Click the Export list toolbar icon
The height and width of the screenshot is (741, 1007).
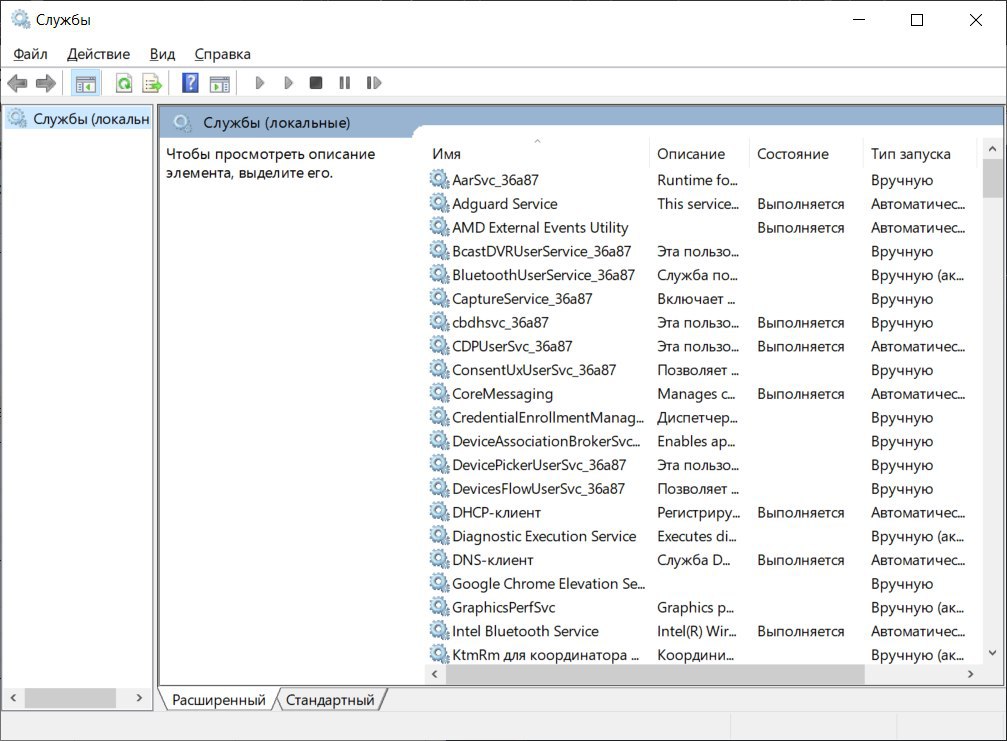point(152,83)
